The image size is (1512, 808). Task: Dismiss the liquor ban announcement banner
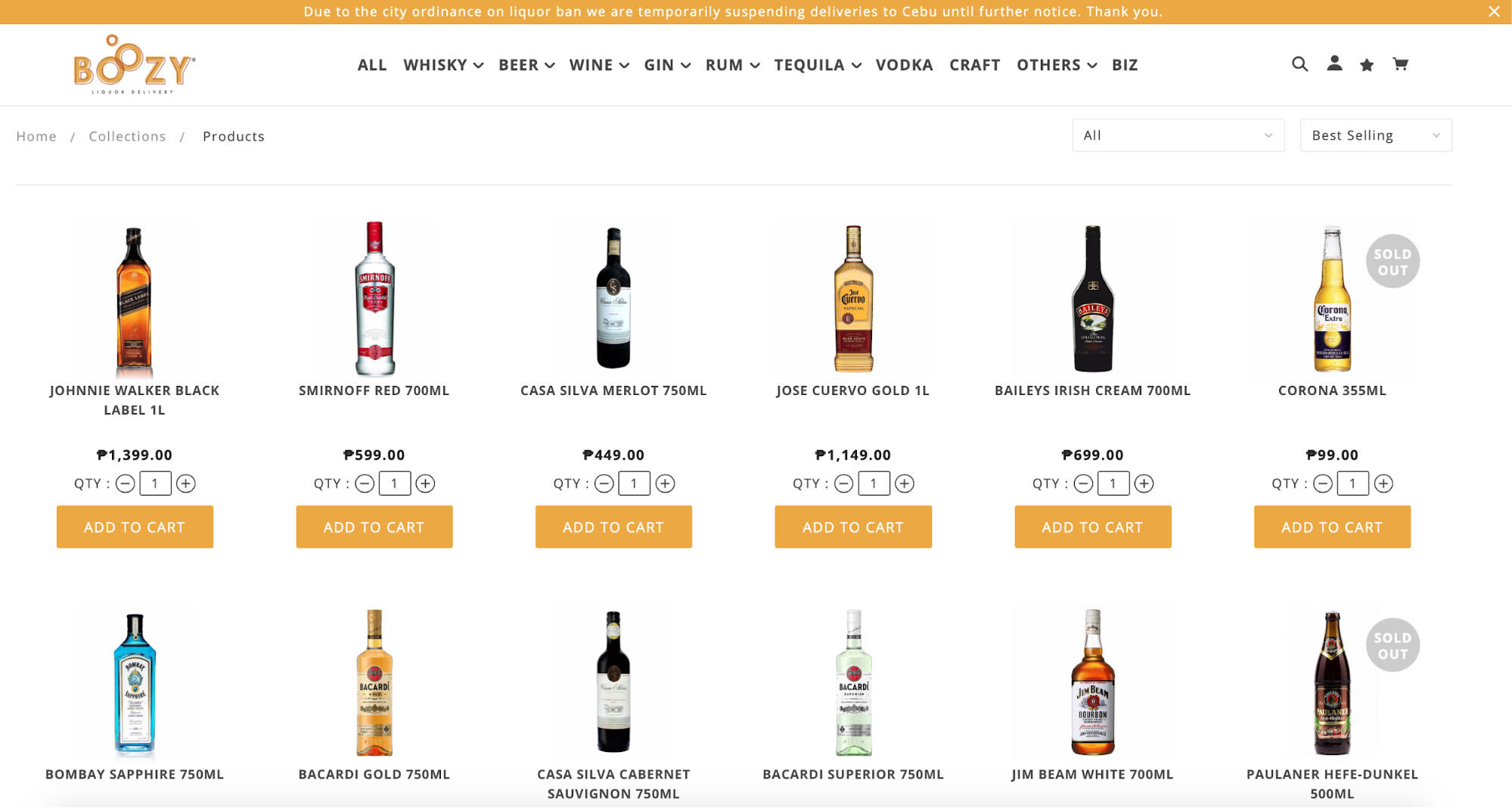[x=1494, y=11]
